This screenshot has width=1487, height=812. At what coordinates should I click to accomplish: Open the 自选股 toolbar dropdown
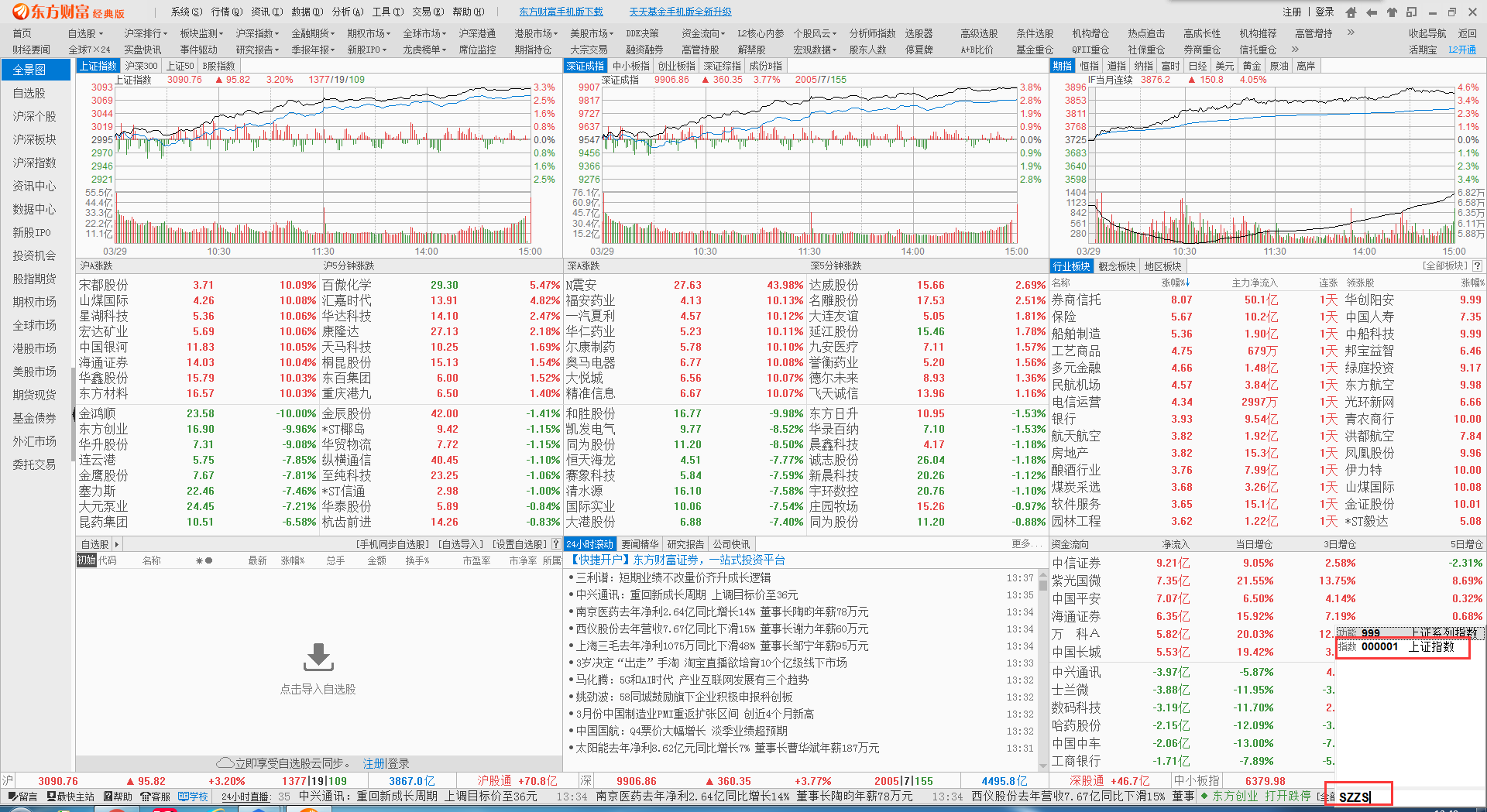click(84, 33)
